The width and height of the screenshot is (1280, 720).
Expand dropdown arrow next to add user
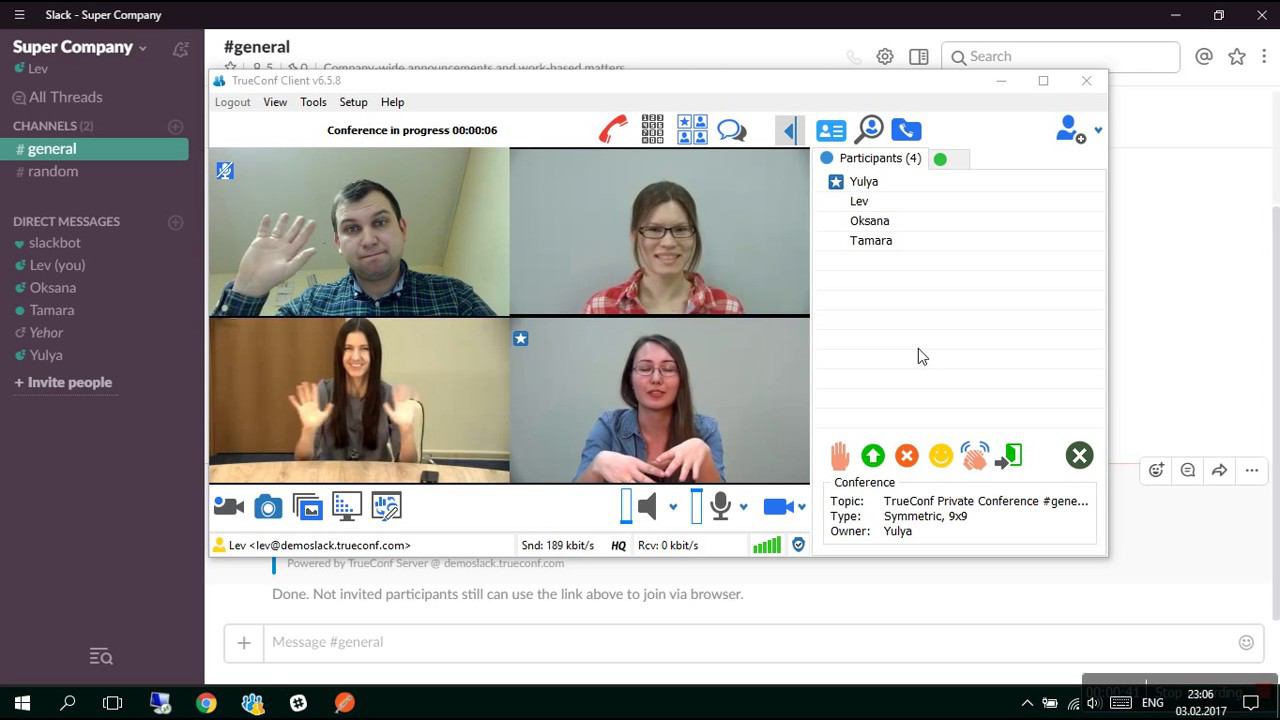point(1098,130)
